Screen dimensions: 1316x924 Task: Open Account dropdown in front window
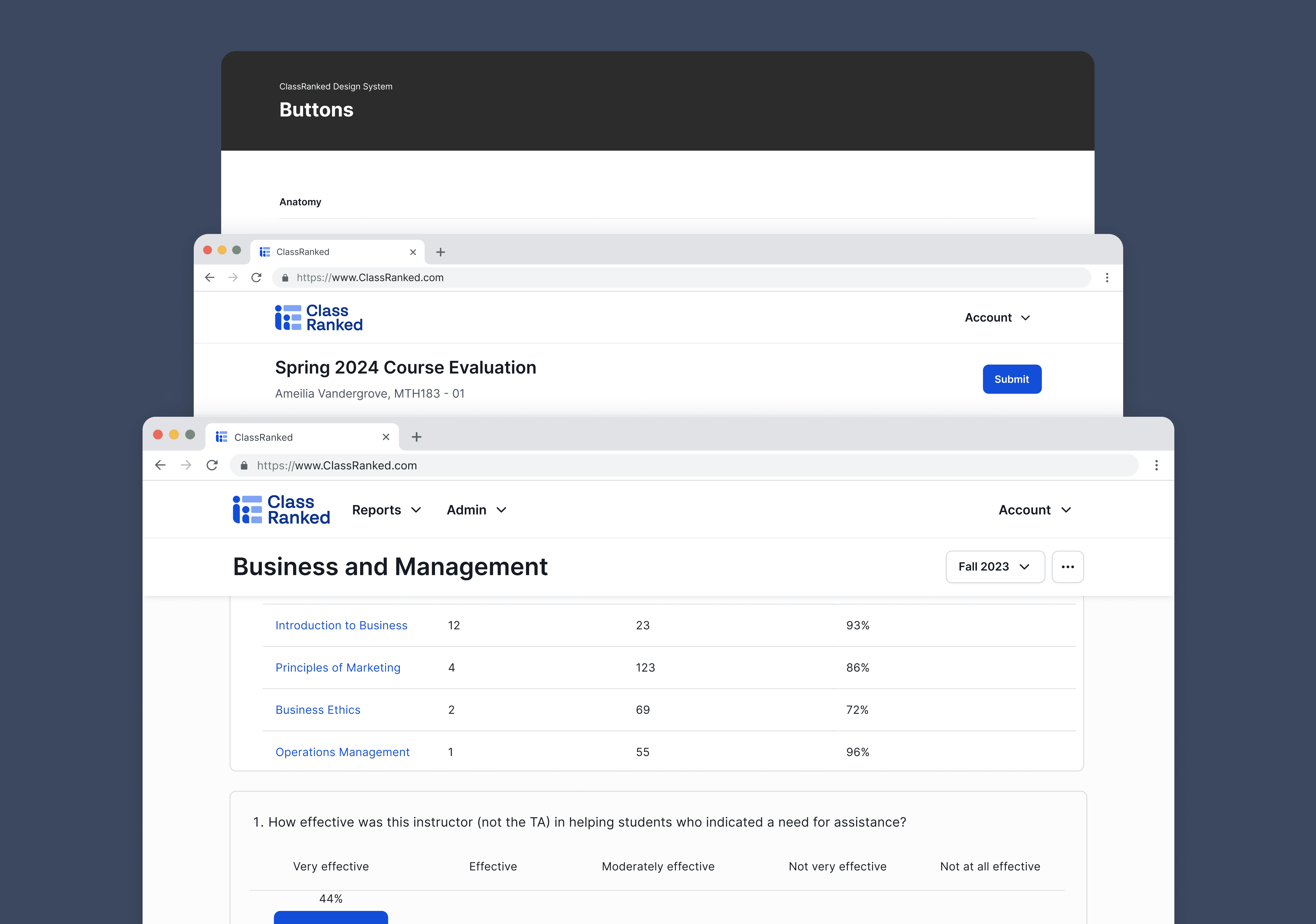(1035, 510)
